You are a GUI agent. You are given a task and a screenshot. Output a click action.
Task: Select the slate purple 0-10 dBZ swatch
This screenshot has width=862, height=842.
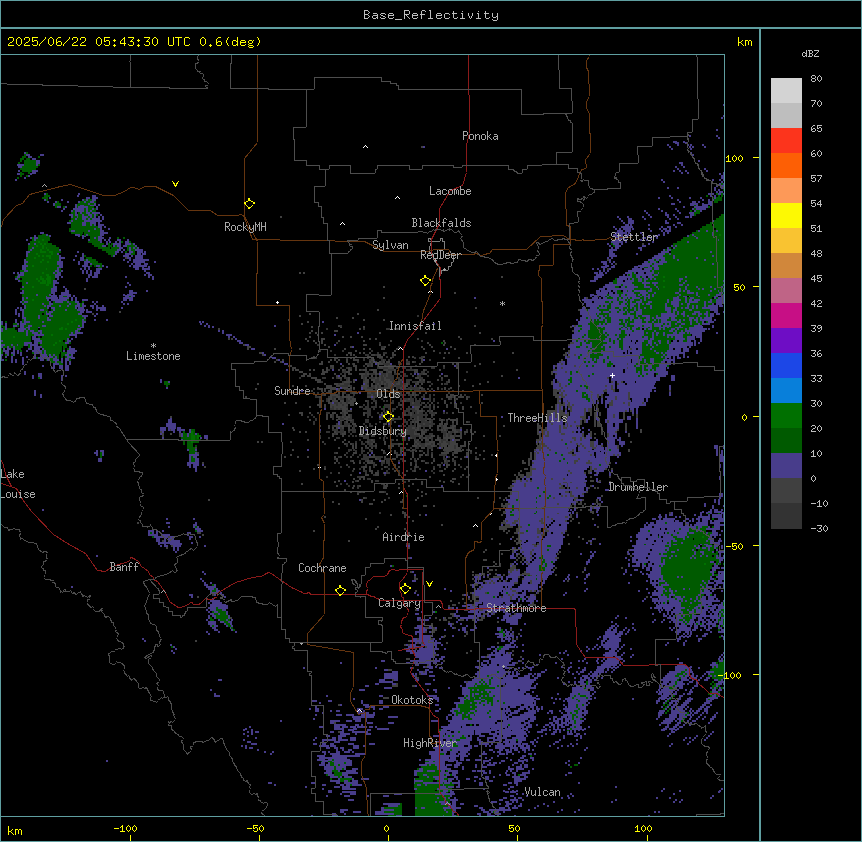[x=786, y=466]
